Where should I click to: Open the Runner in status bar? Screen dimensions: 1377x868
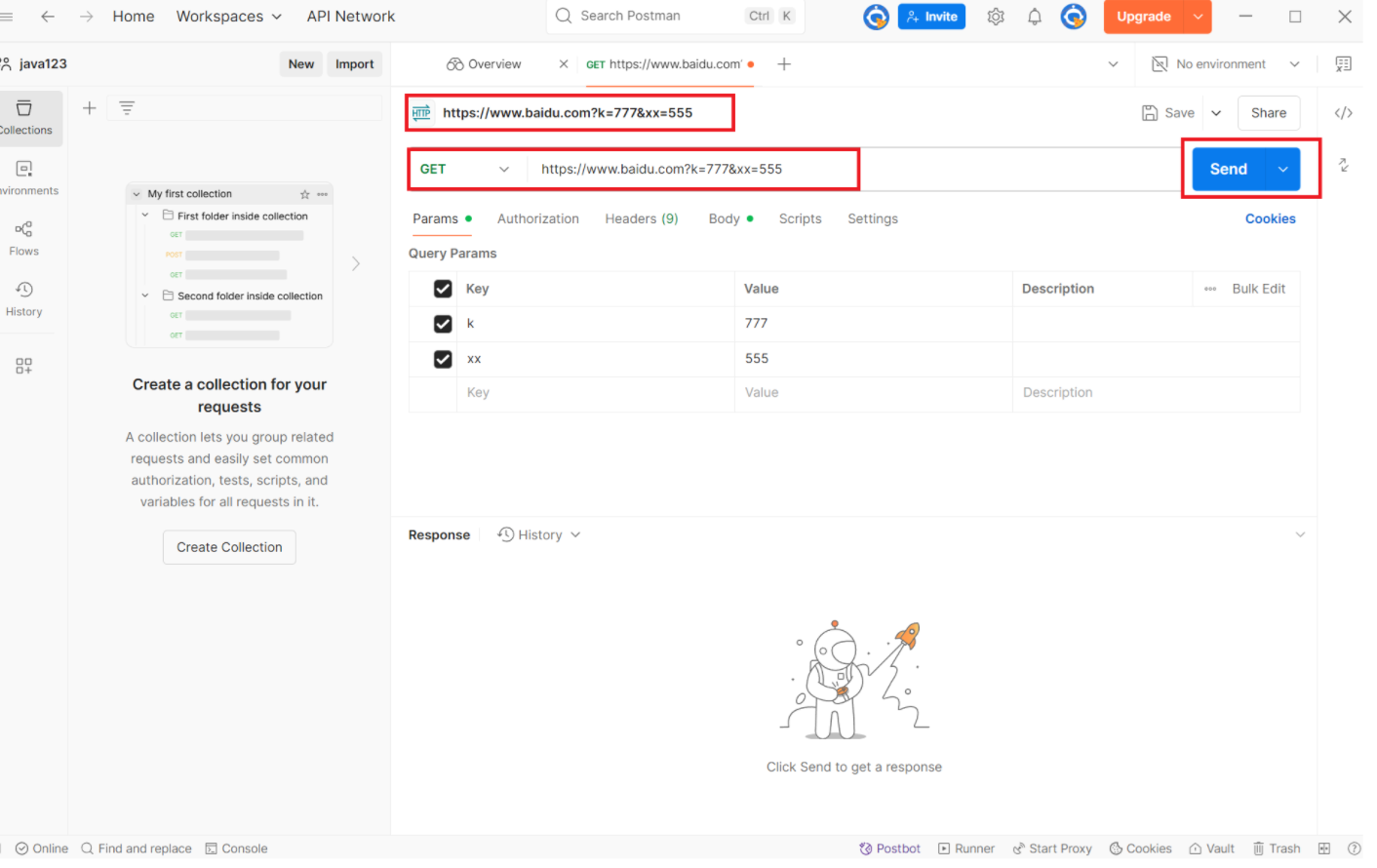click(966, 848)
